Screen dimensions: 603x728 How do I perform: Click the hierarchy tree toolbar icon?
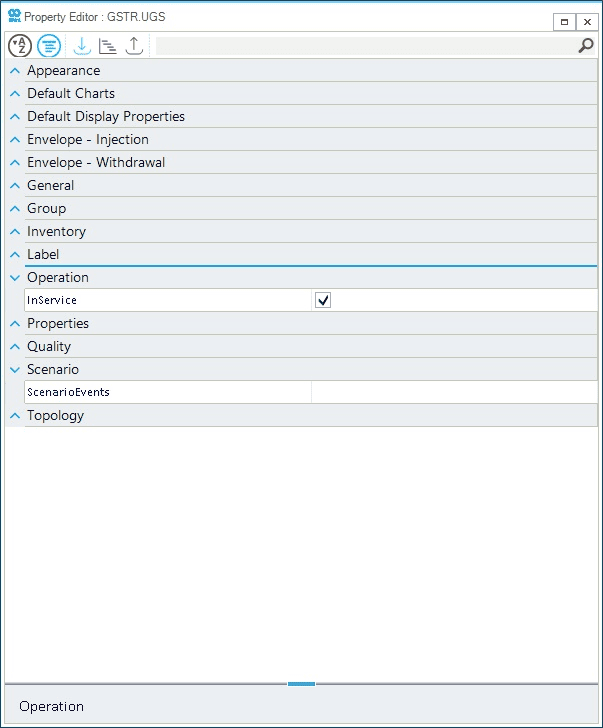click(108, 46)
